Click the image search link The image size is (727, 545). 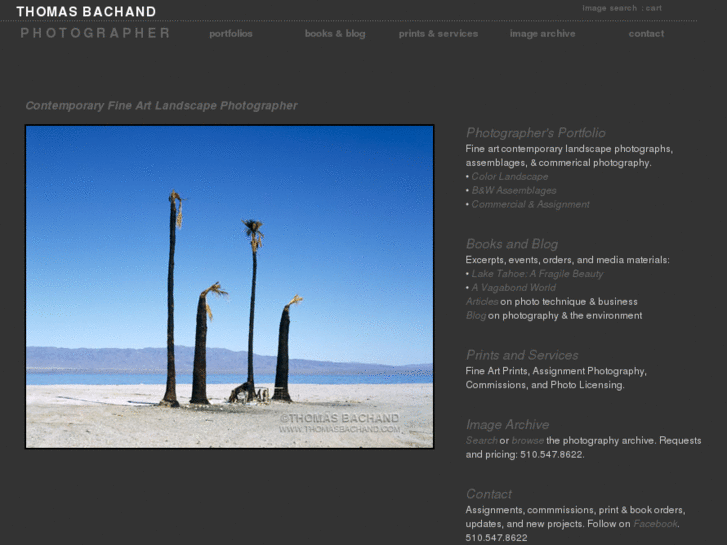point(610,8)
